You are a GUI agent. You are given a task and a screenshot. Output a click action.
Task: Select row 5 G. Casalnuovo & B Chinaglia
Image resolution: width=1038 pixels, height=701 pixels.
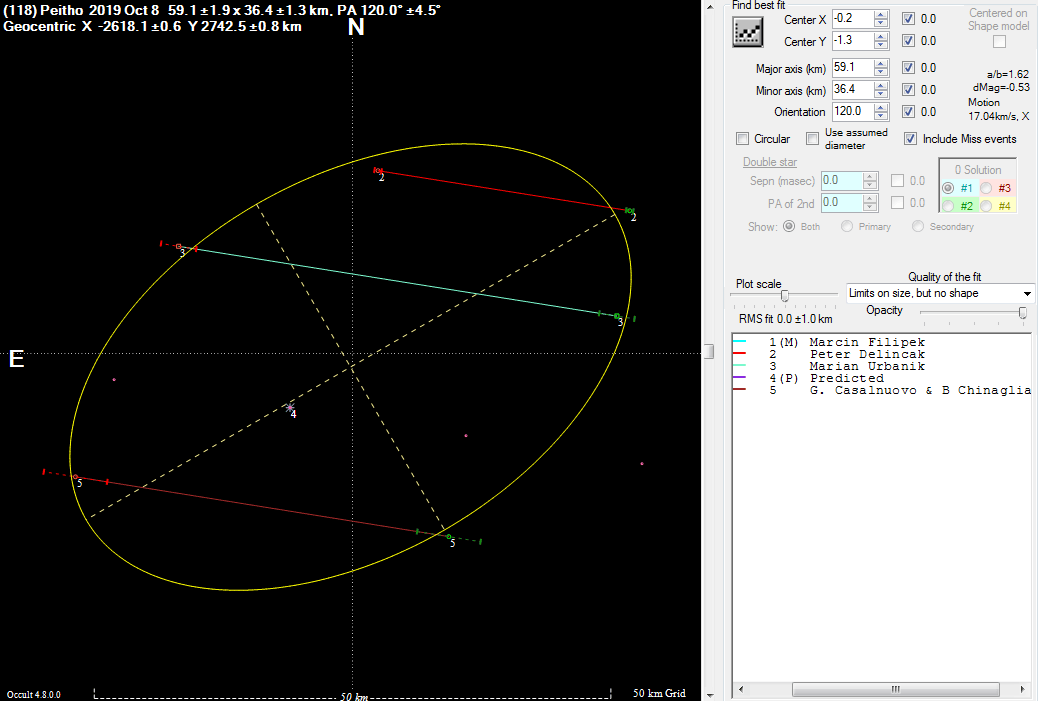click(x=882, y=391)
